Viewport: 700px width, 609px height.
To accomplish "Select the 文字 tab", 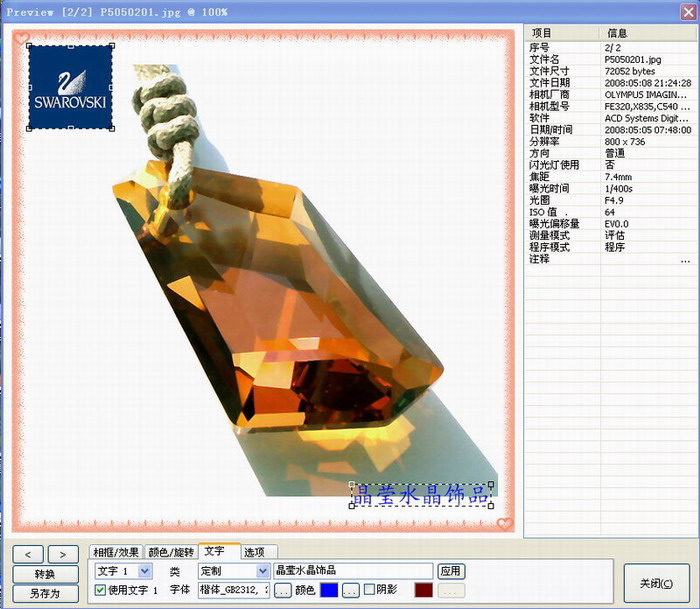I will (219, 551).
